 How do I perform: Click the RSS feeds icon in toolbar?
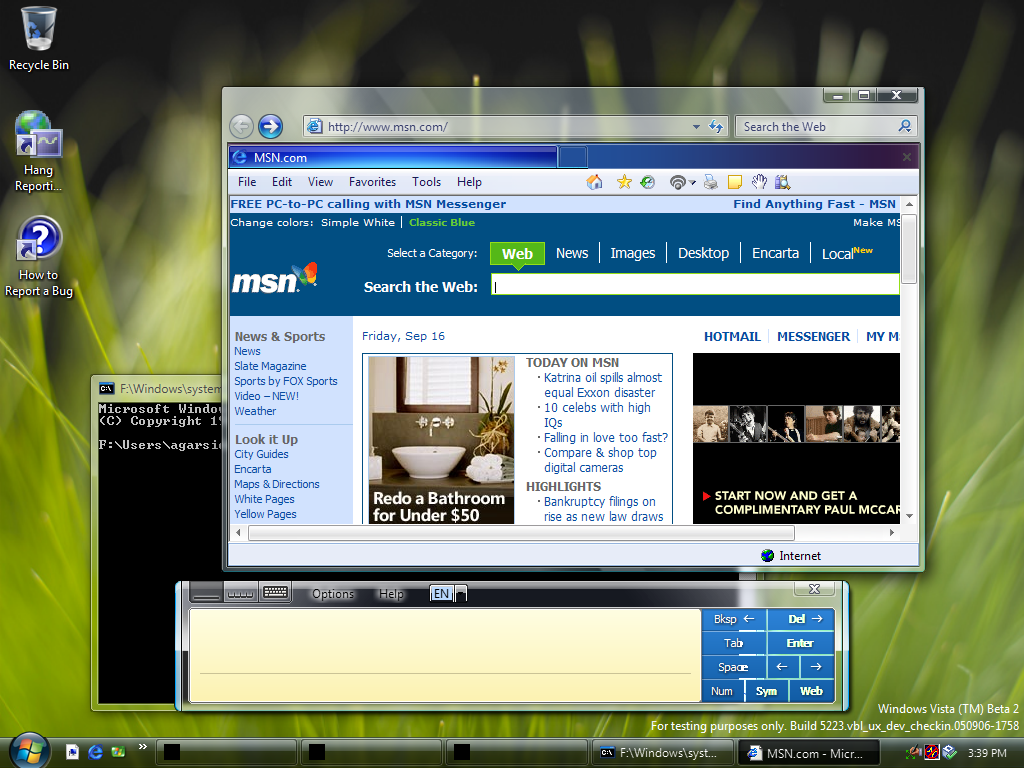[678, 183]
